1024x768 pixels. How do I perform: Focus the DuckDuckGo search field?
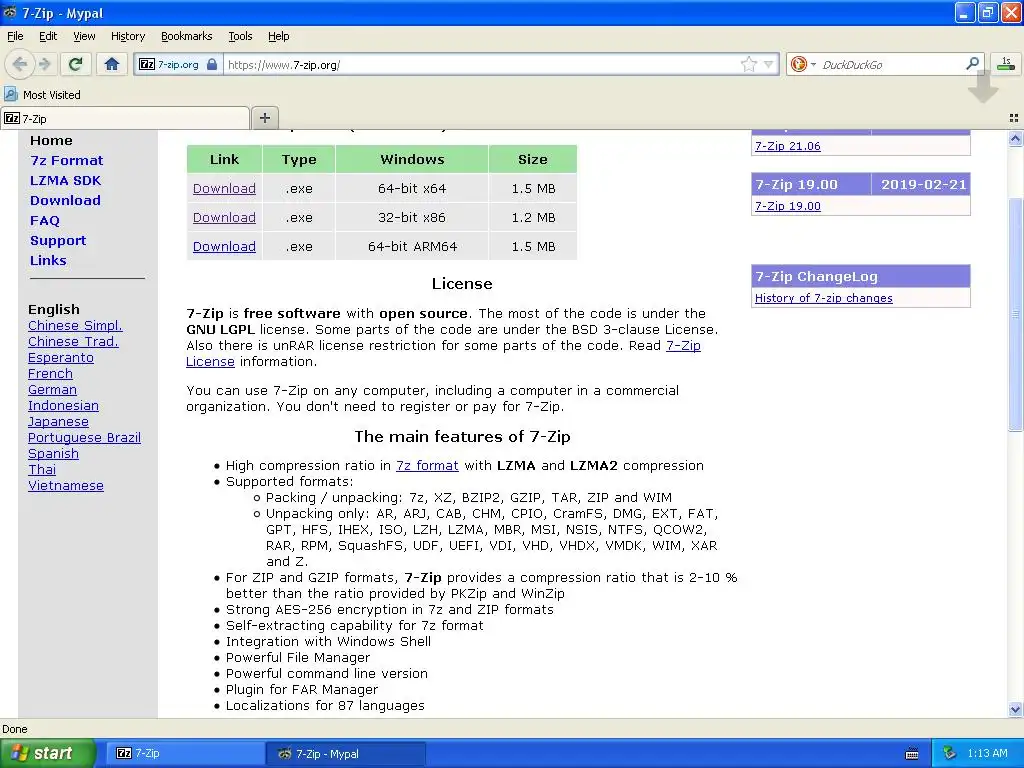coord(891,65)
